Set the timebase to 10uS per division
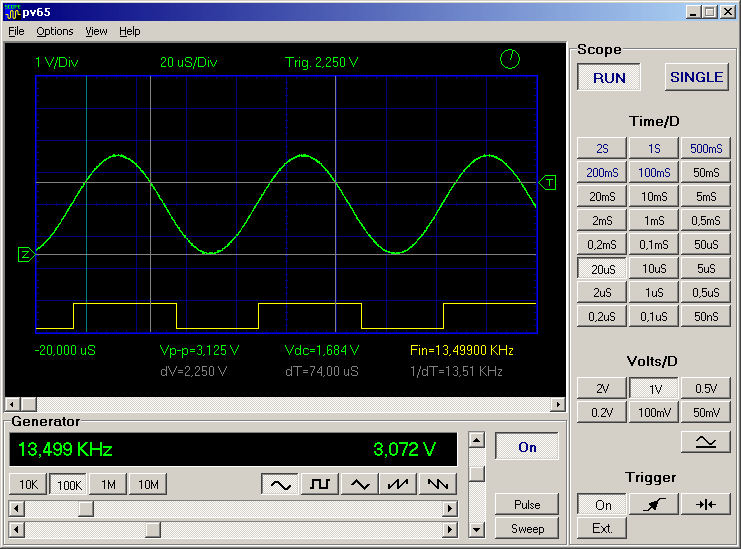 654,268
